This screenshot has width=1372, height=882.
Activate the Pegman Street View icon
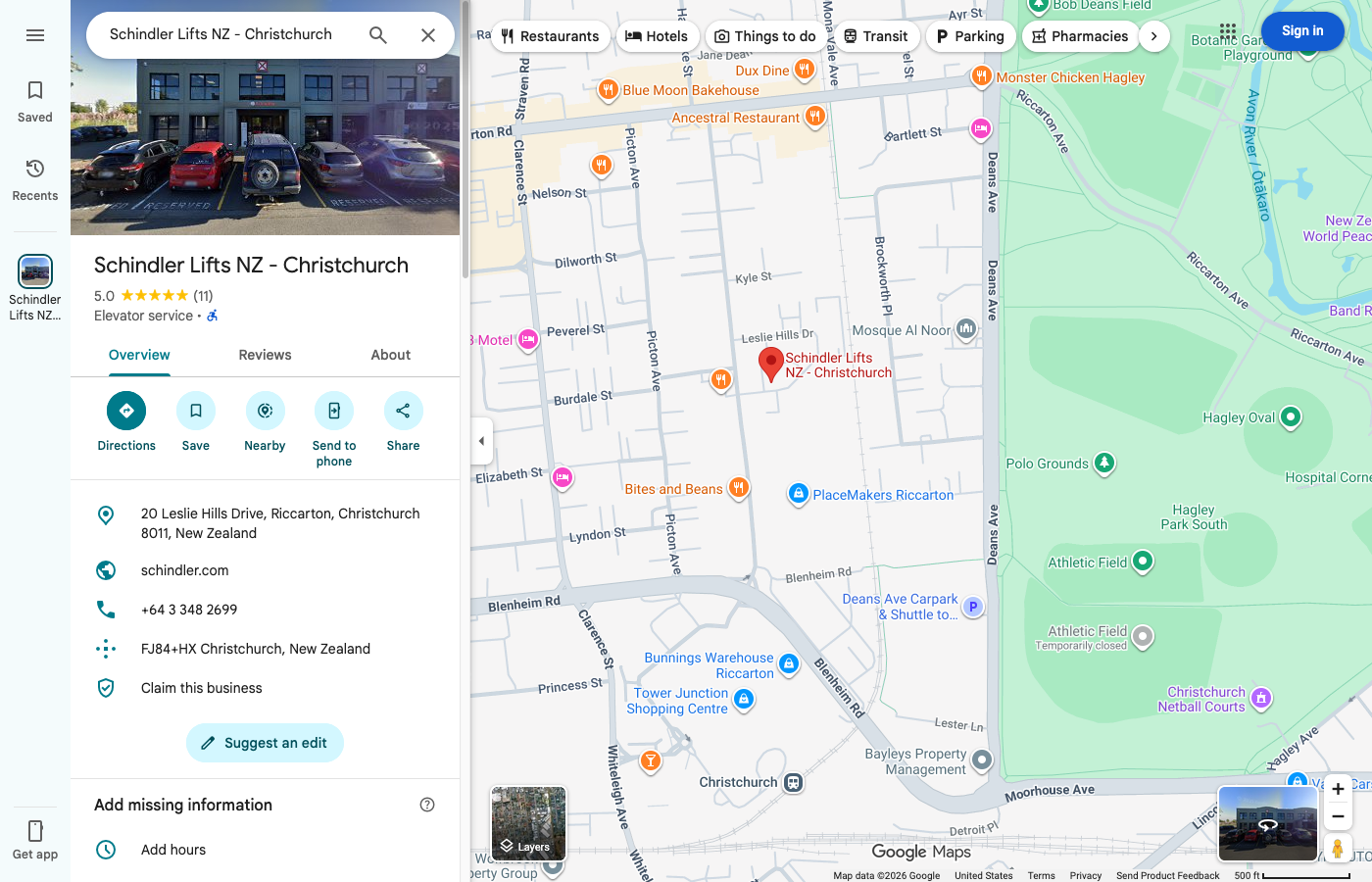pyautogui.click(x=1338, y=848)
